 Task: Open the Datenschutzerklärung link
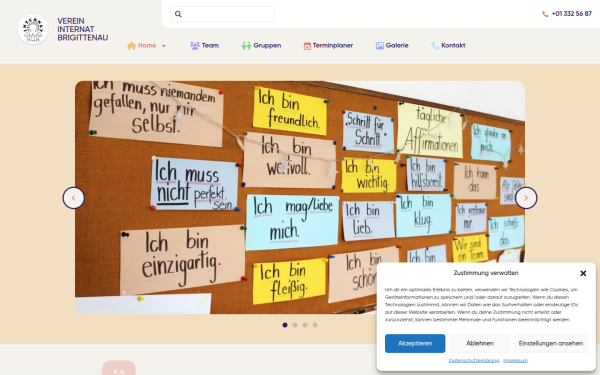[x=474, y=360]
